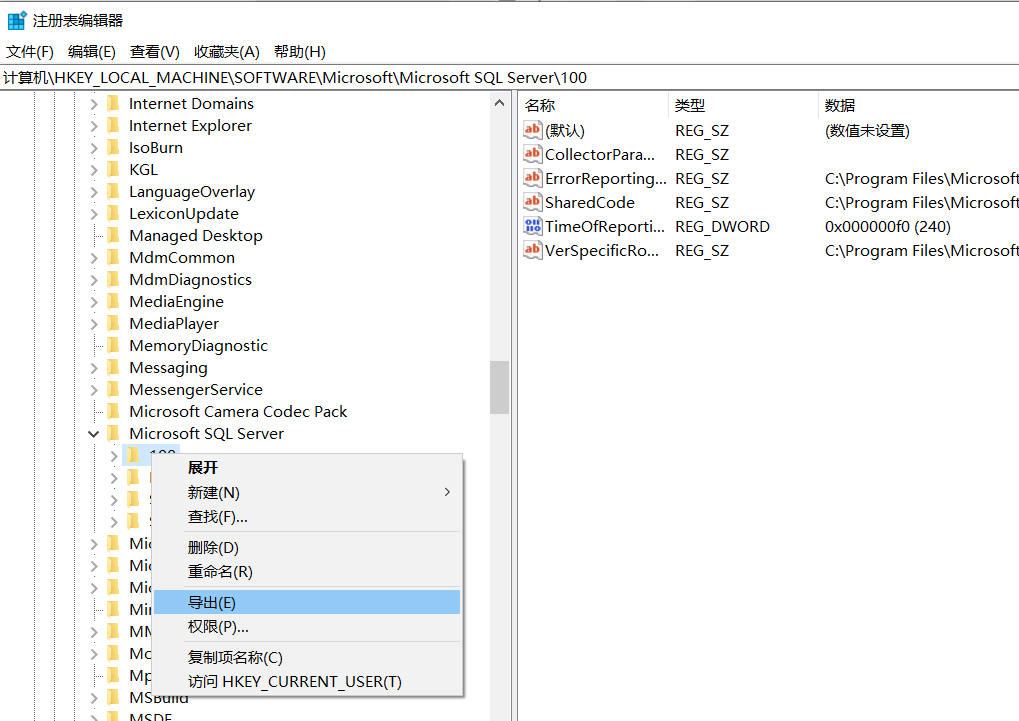Image resolution: width=1019 pixels, height=721 pixels.
Task: Click the KGL folder icon
Action: point(113,170)
